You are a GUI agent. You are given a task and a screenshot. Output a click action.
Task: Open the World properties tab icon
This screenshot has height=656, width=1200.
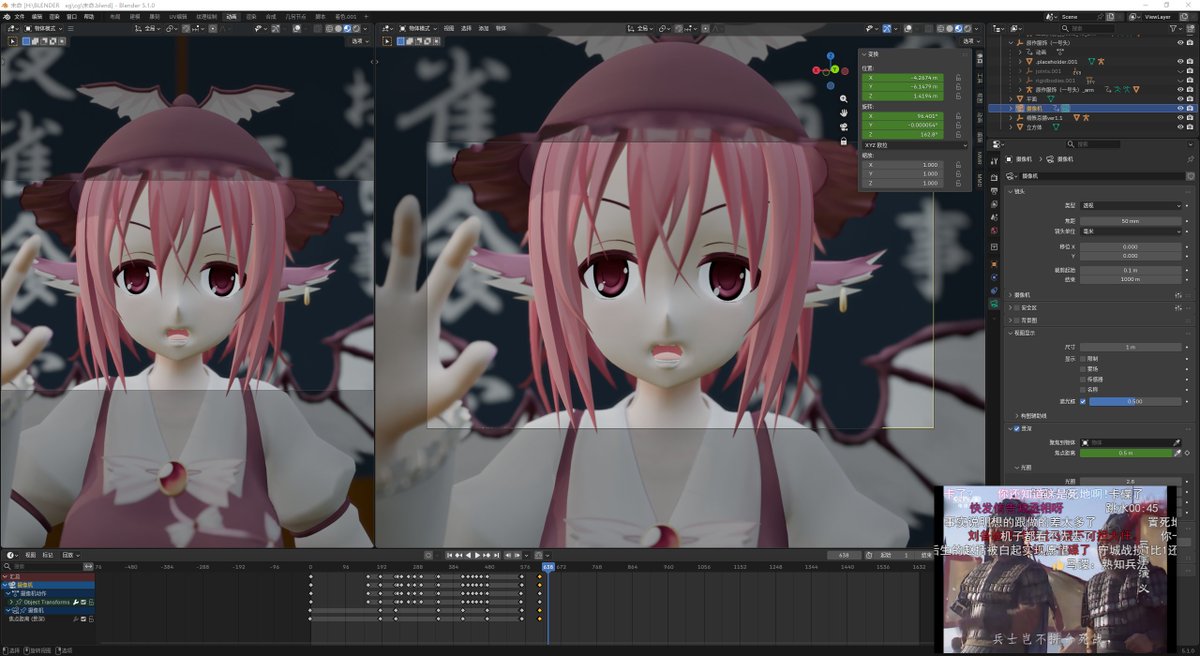coord(994,229)
